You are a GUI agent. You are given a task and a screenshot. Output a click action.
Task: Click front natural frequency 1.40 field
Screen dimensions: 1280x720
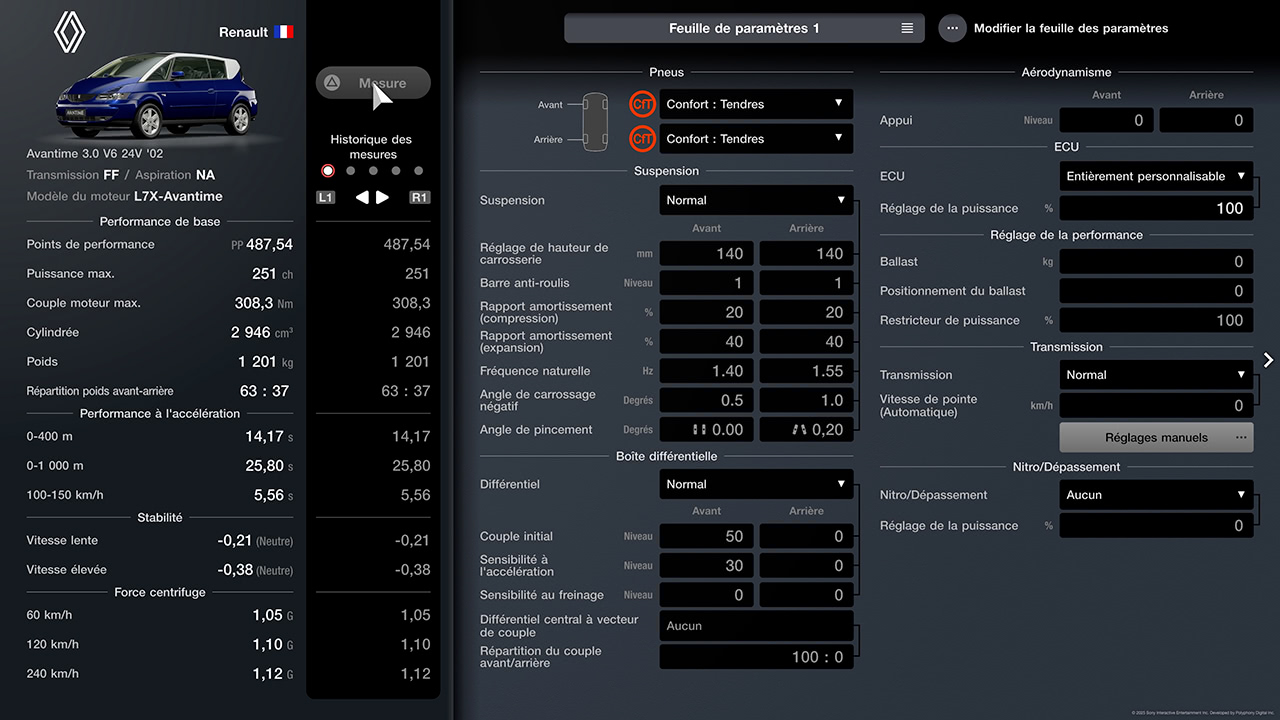point(706,371)
